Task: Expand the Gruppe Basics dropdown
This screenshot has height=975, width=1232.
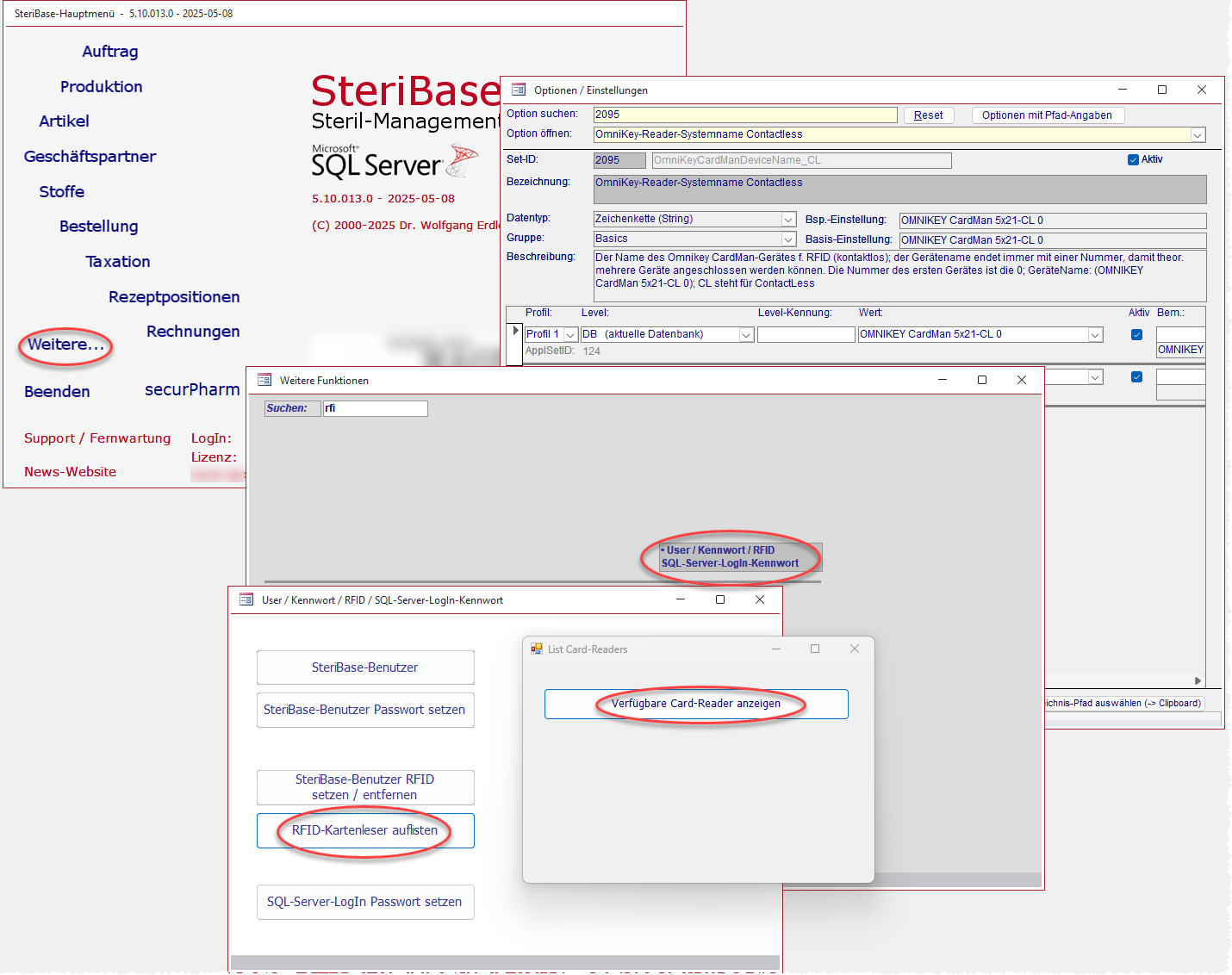Action: (x=788, y=239)
